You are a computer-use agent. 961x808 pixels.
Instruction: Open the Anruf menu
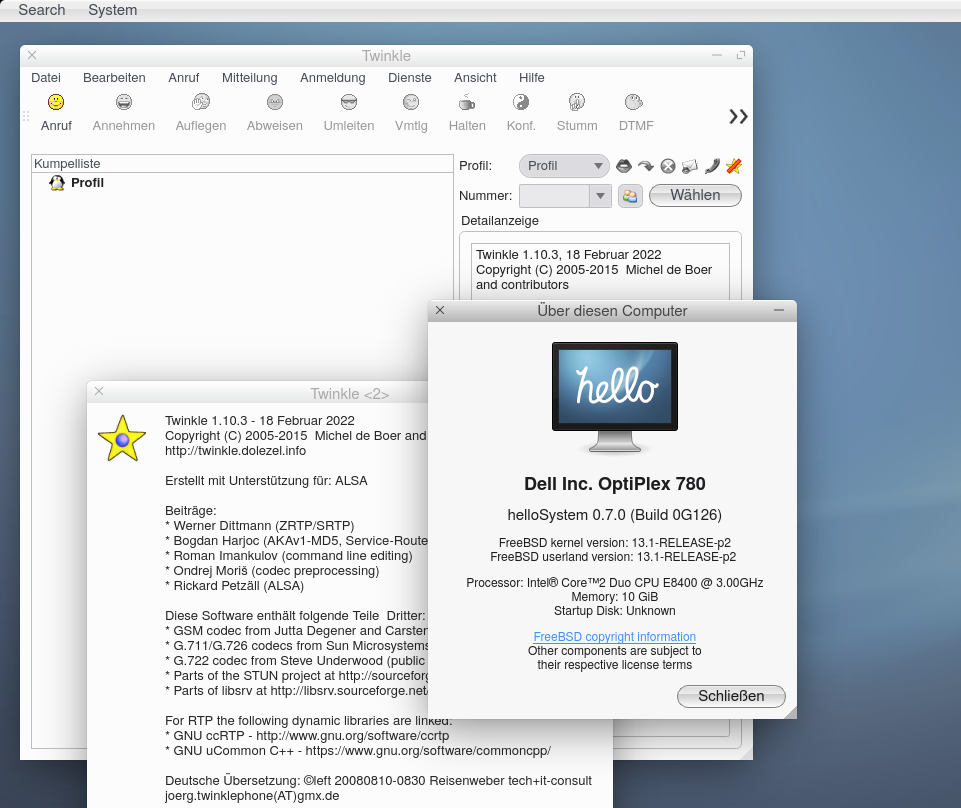(184, 78)
